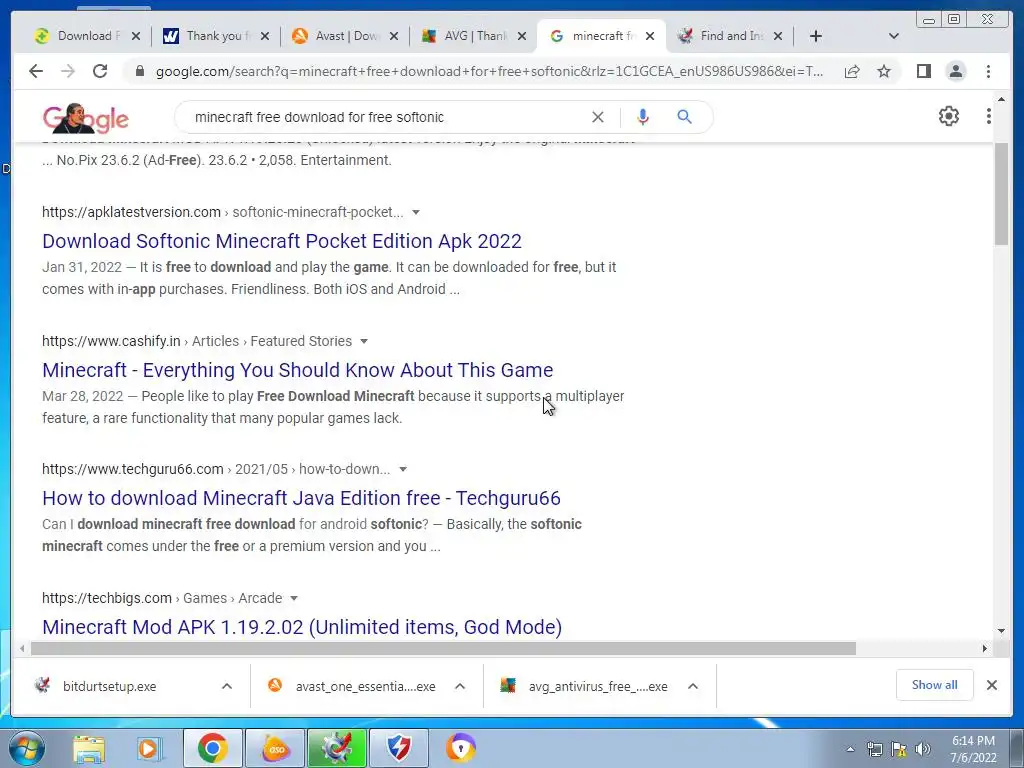Close the downloads bar
Screen dimensions: 1024x768
coord(992,685)
